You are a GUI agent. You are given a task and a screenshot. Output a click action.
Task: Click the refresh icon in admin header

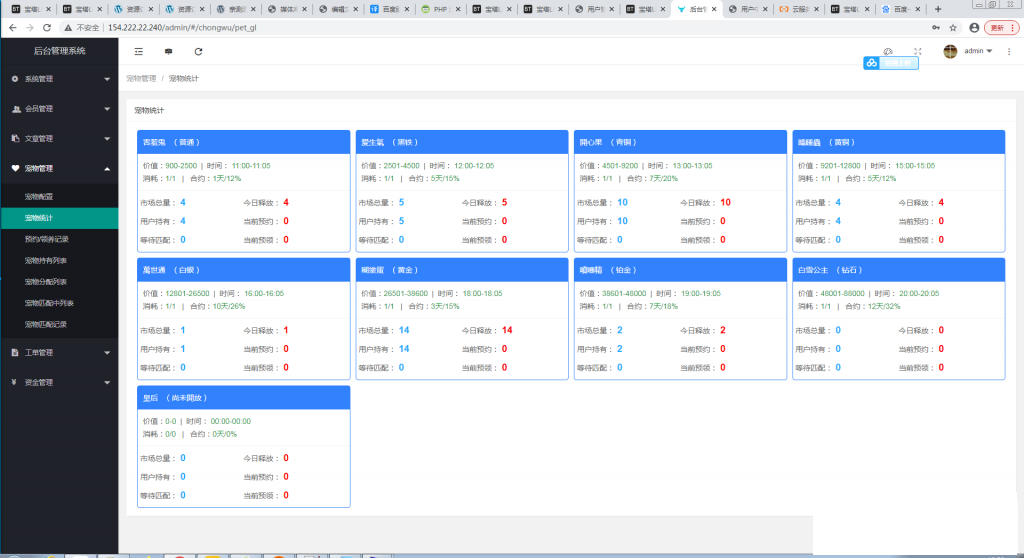click(x=198, y=51)
